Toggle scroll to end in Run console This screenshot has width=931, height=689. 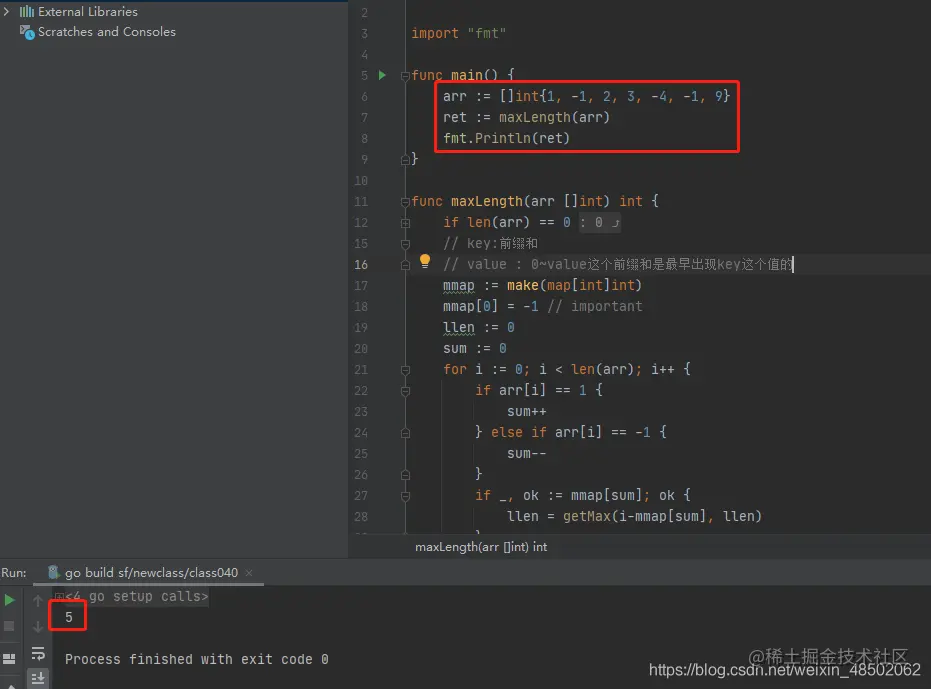38,678
